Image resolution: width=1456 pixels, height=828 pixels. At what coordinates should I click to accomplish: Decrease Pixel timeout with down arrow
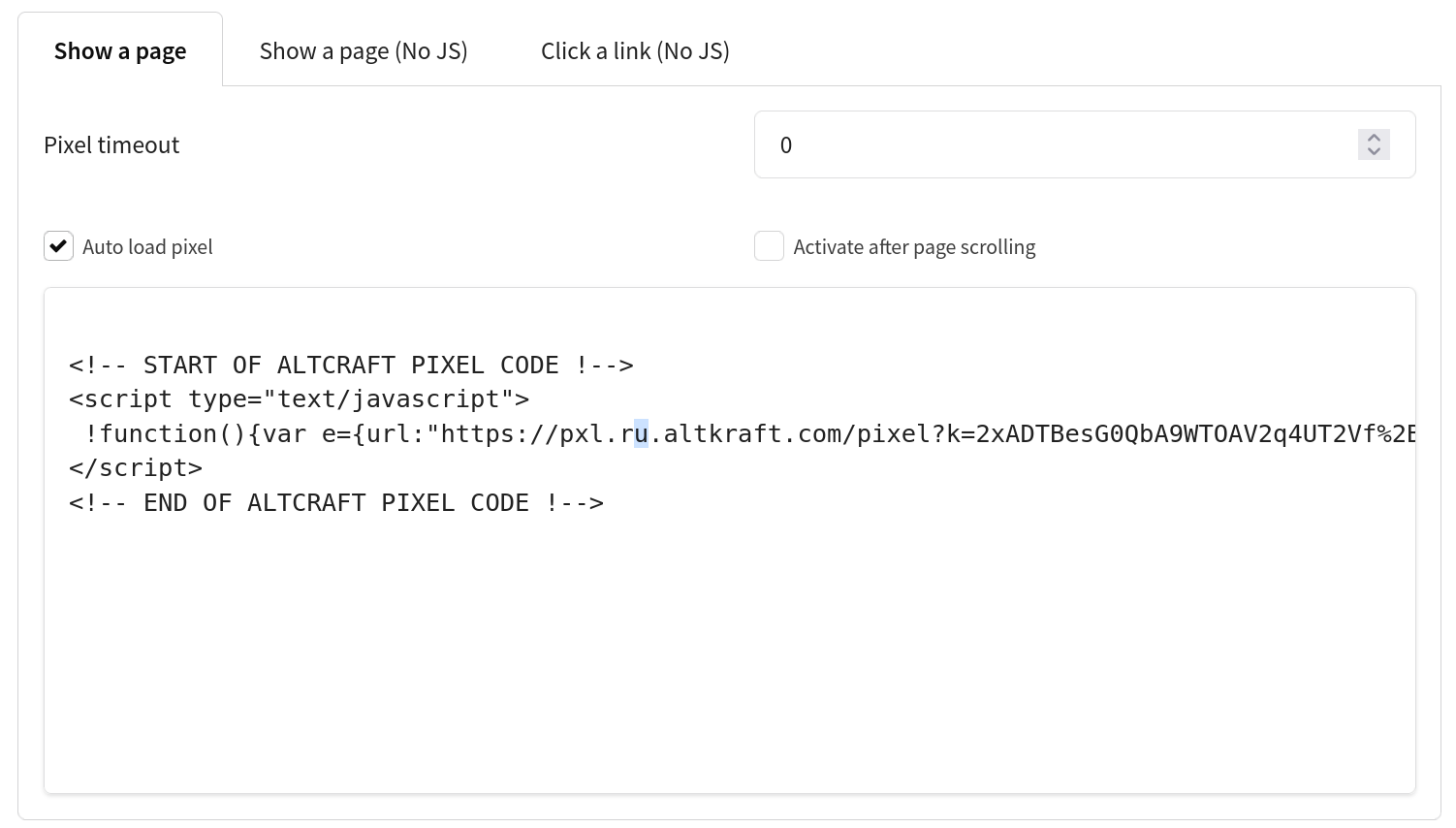coord(1374,151)
